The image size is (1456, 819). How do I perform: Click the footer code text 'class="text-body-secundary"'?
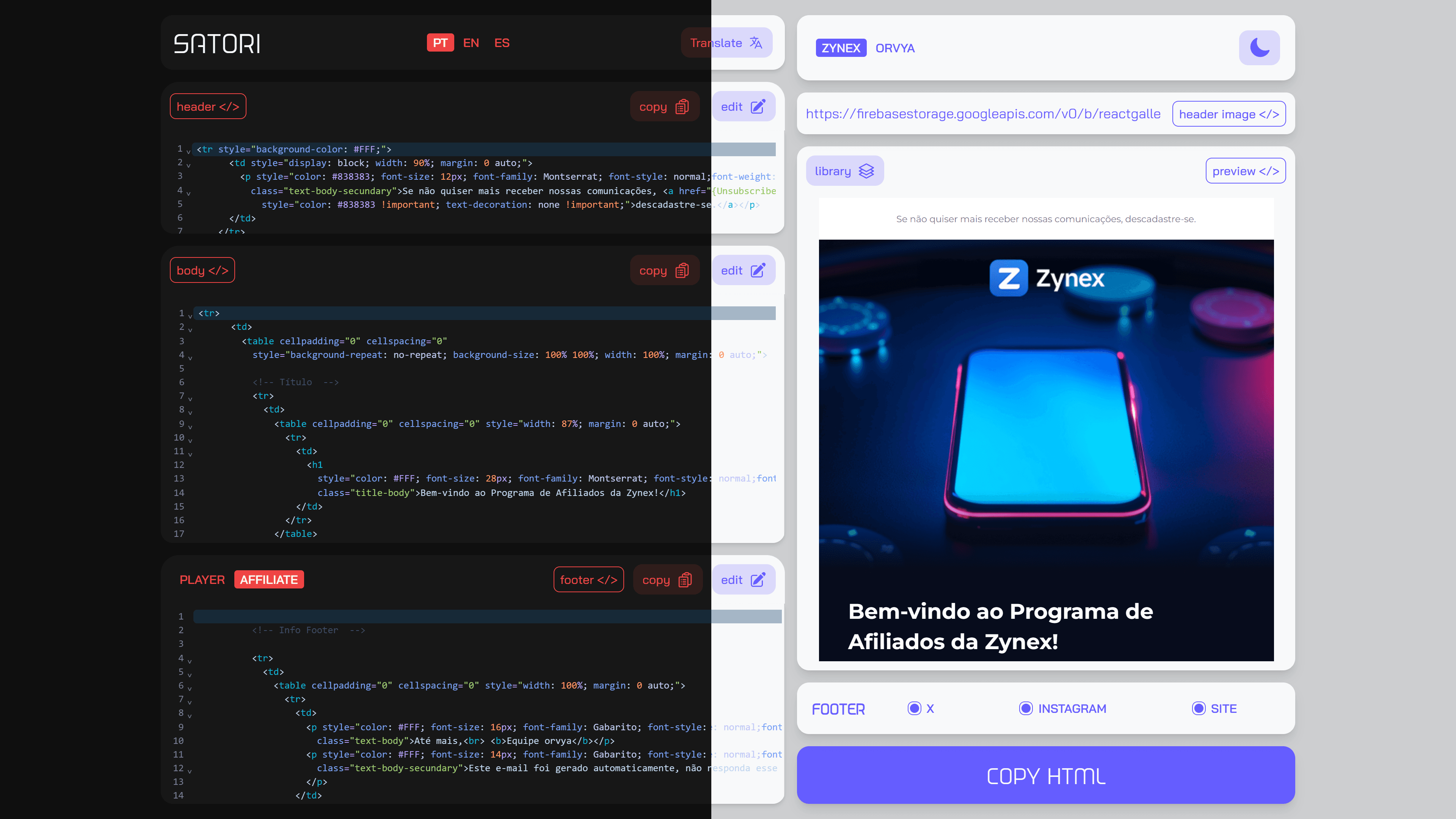[x=390, y=769]
